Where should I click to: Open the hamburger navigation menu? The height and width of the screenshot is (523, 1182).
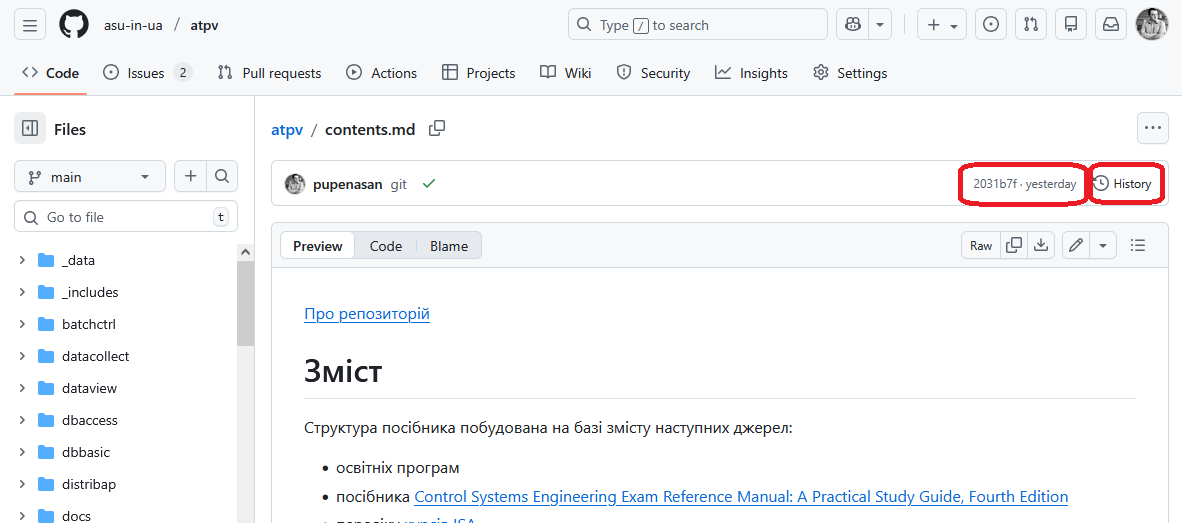click(30, 25)
